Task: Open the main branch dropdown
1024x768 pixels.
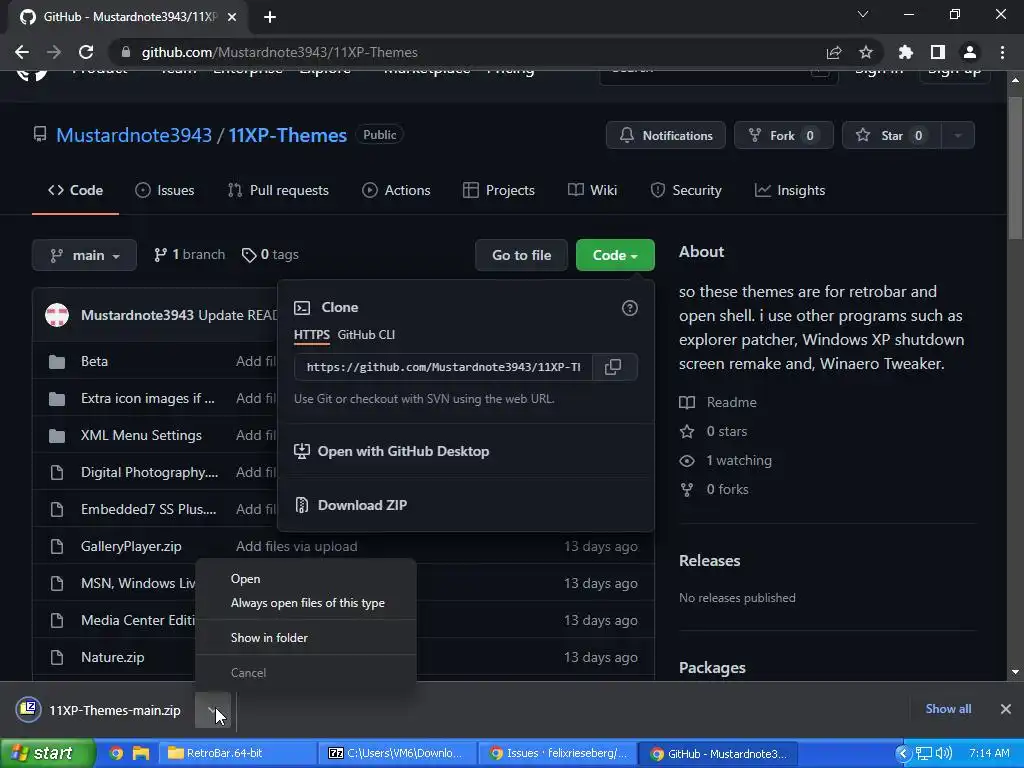Action: [x=84, y=255]
